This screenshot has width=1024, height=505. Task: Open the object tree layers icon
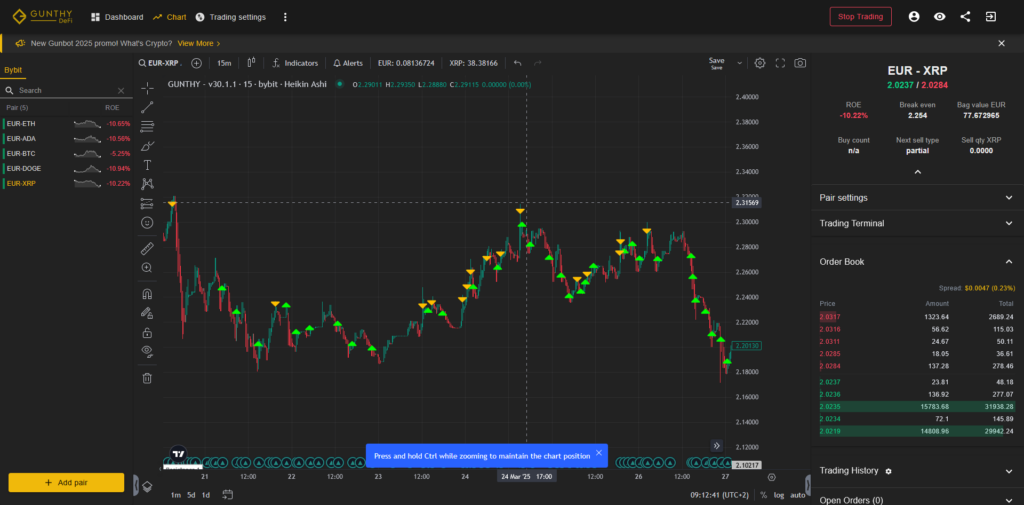pos(148,486)
